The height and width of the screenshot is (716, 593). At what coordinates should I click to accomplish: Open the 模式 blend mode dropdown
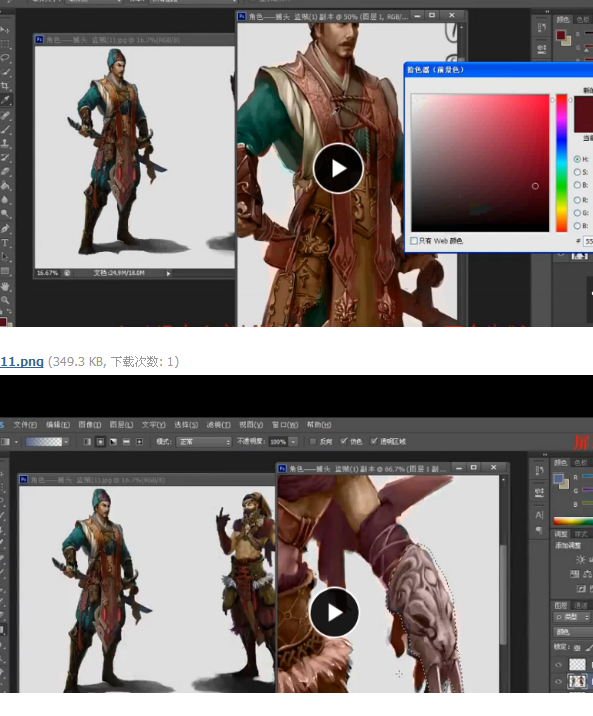204,442
